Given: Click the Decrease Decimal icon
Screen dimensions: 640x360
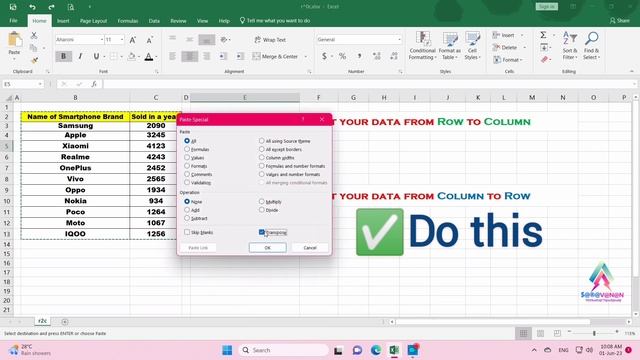Looking at the screenshot, I should (x=394, y=56).
